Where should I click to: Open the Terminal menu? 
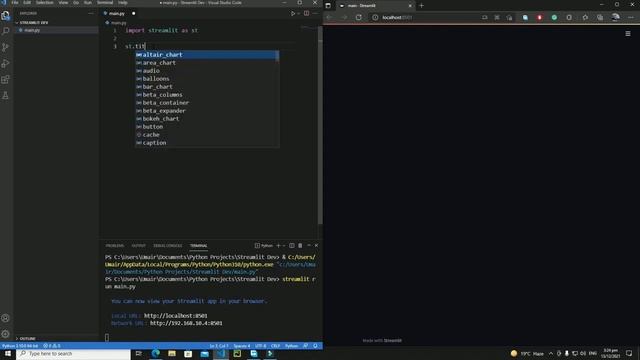(105, 2)
